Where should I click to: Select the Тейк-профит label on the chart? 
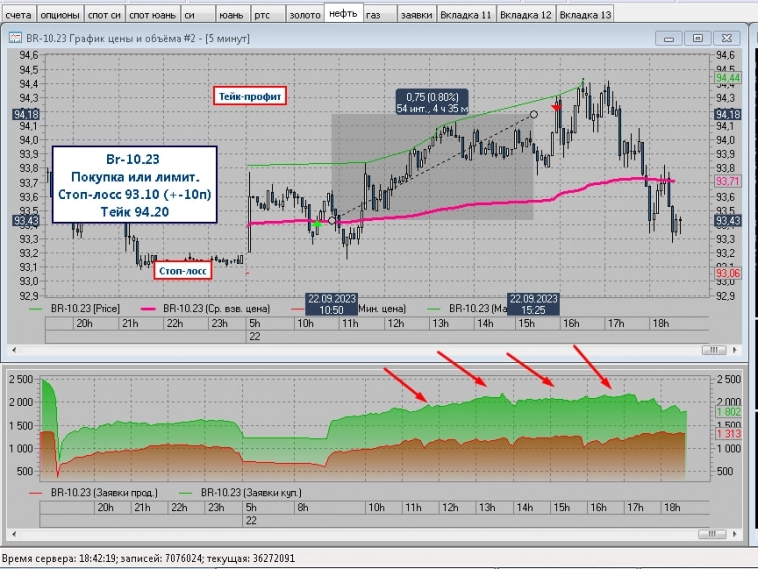tap(251, 96)
